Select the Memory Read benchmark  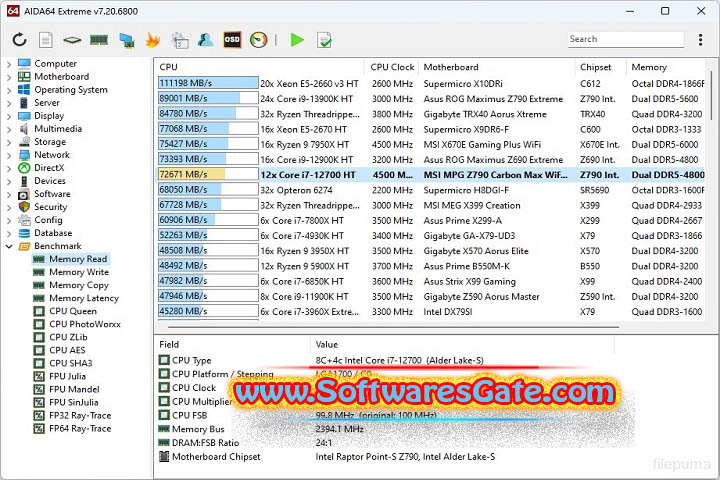(78, 259)
